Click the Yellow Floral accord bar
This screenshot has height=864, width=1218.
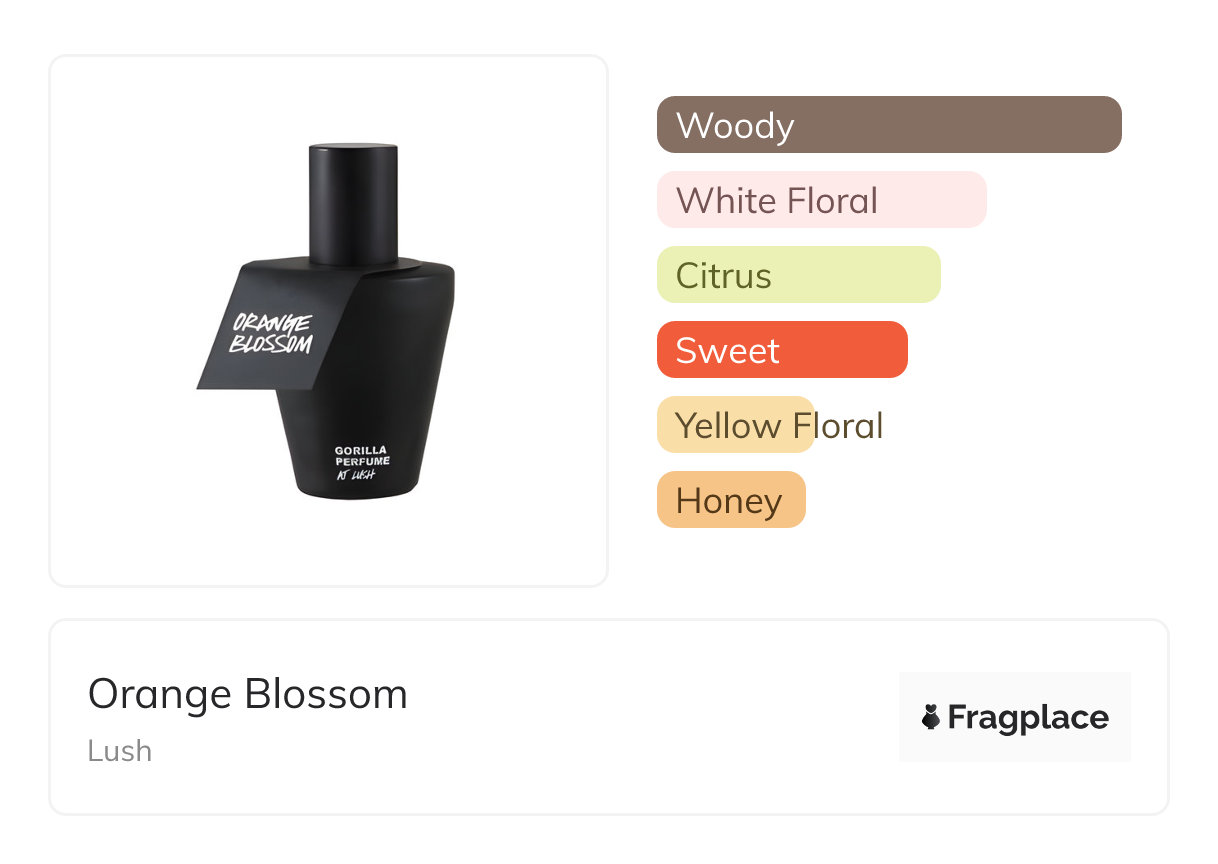[x=735, y=425]
